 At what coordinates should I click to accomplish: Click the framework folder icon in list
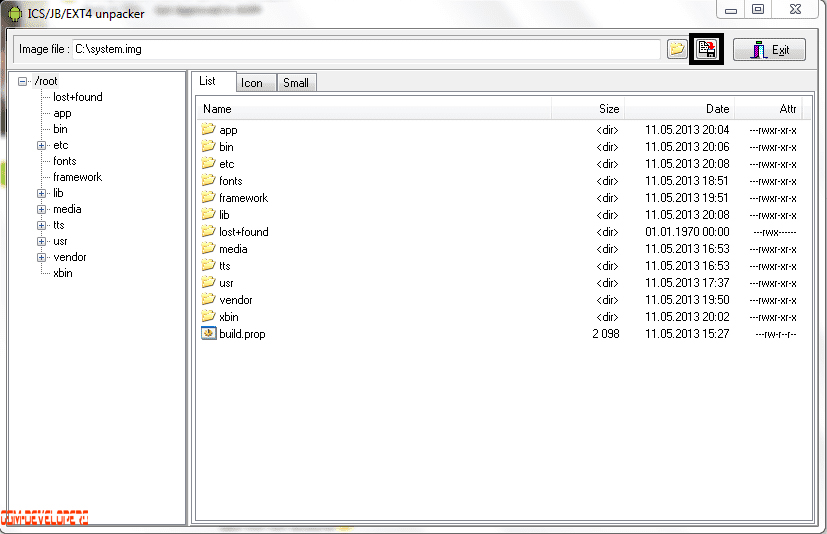point(208,197)
